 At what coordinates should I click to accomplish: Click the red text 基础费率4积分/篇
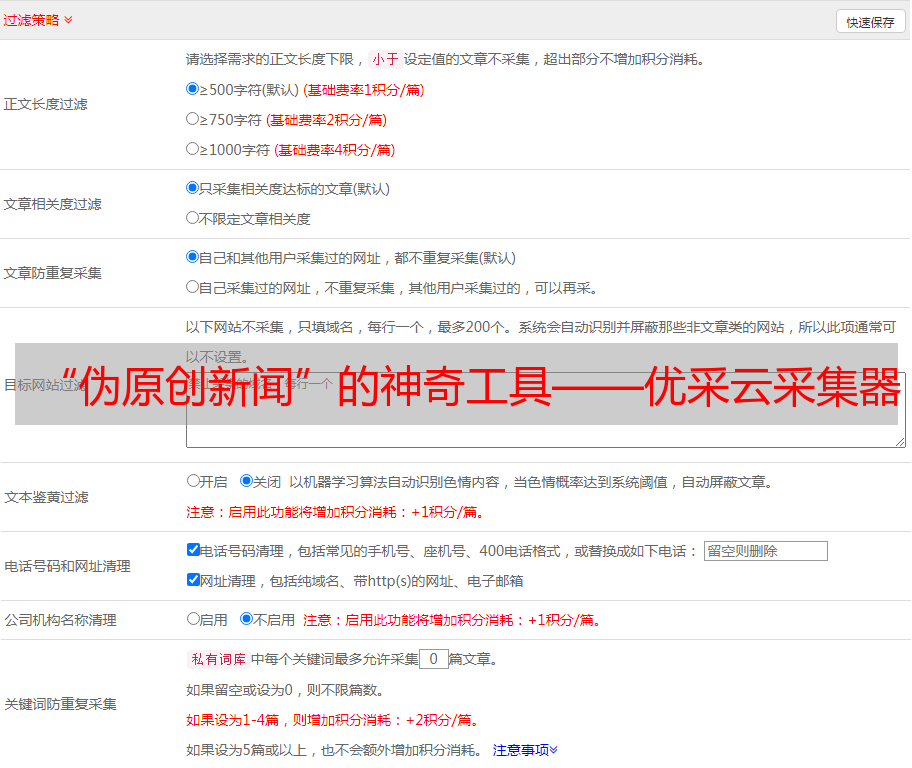(x=334, y=150)
